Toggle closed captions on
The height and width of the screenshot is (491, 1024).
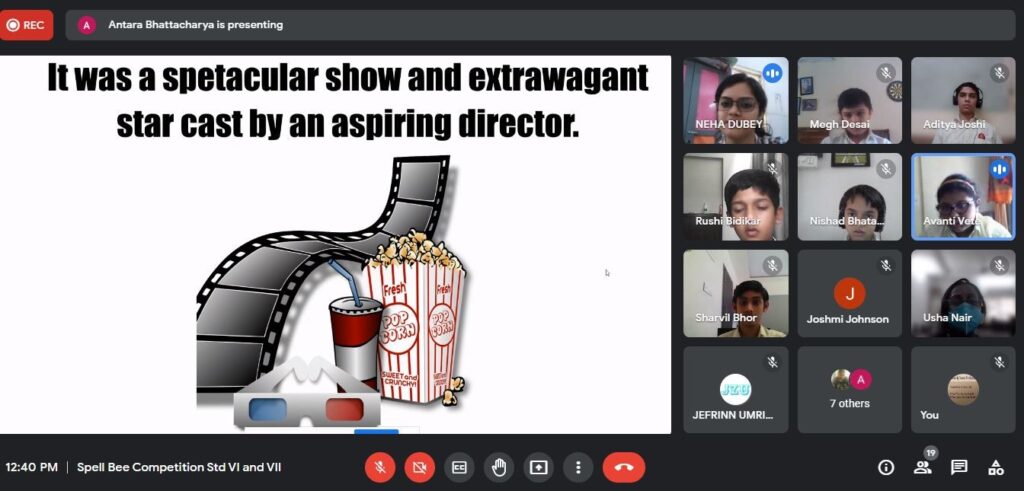point(459,467)
